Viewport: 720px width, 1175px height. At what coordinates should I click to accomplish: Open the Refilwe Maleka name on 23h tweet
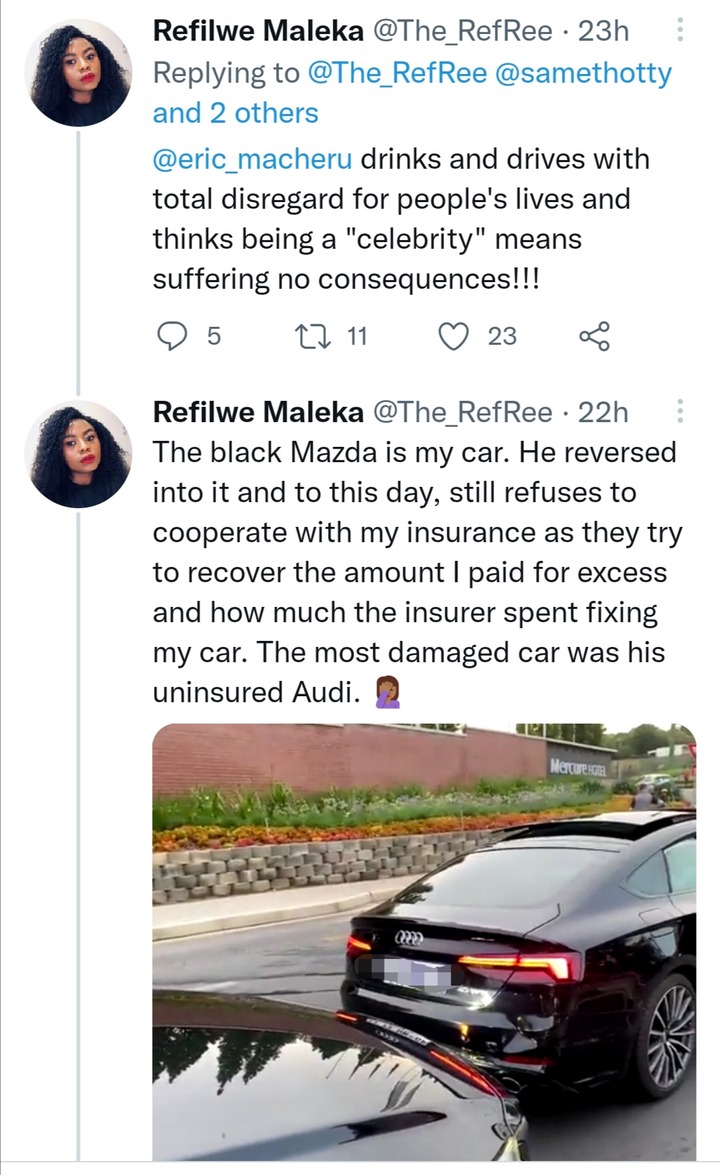(258, 31)
